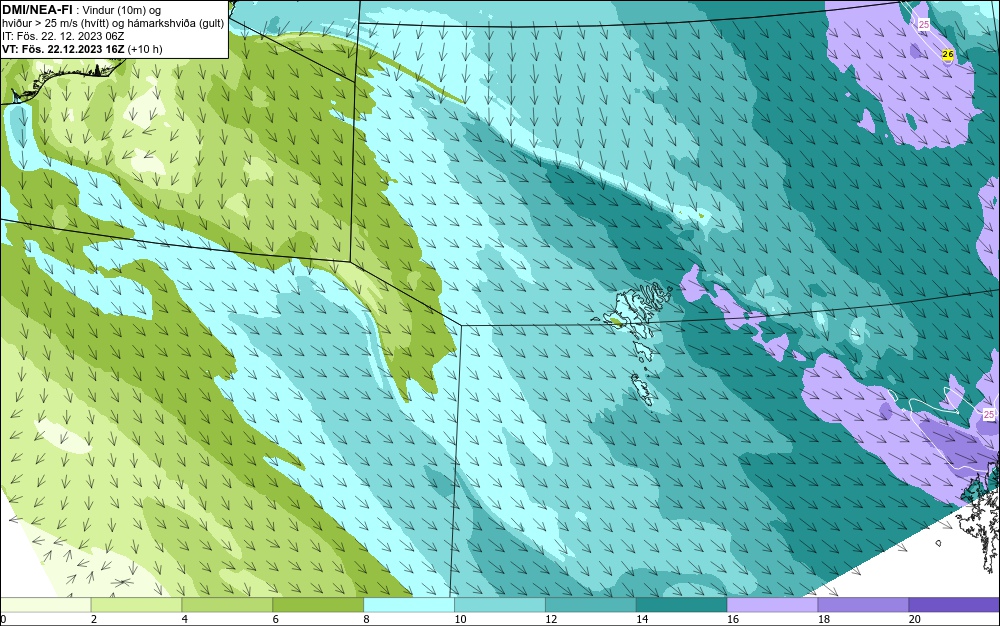
Task: Click the legend scale value 4
Action: (x=185, y=619)
